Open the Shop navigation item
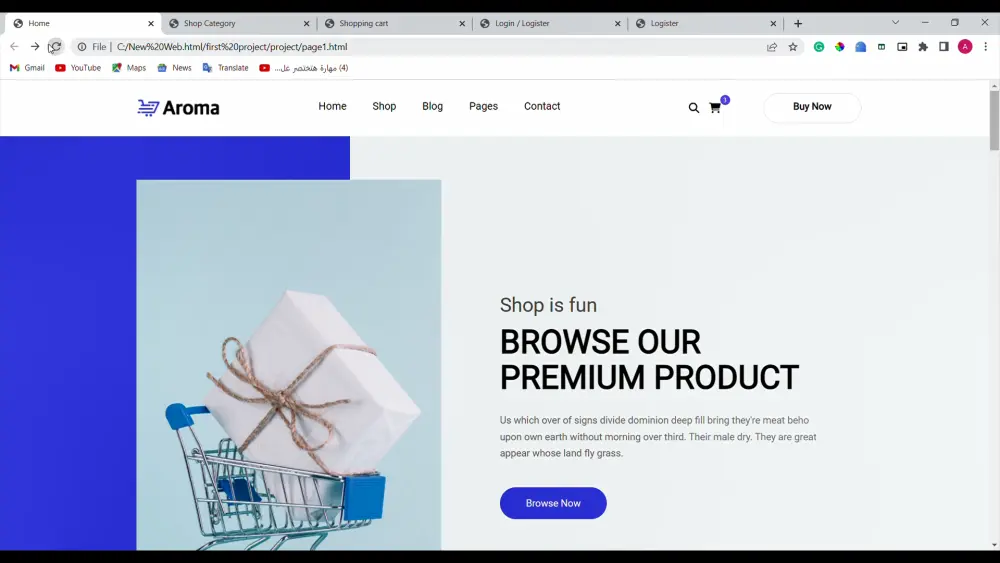The height and width of the screenshot is (563, 1000). 384,106
